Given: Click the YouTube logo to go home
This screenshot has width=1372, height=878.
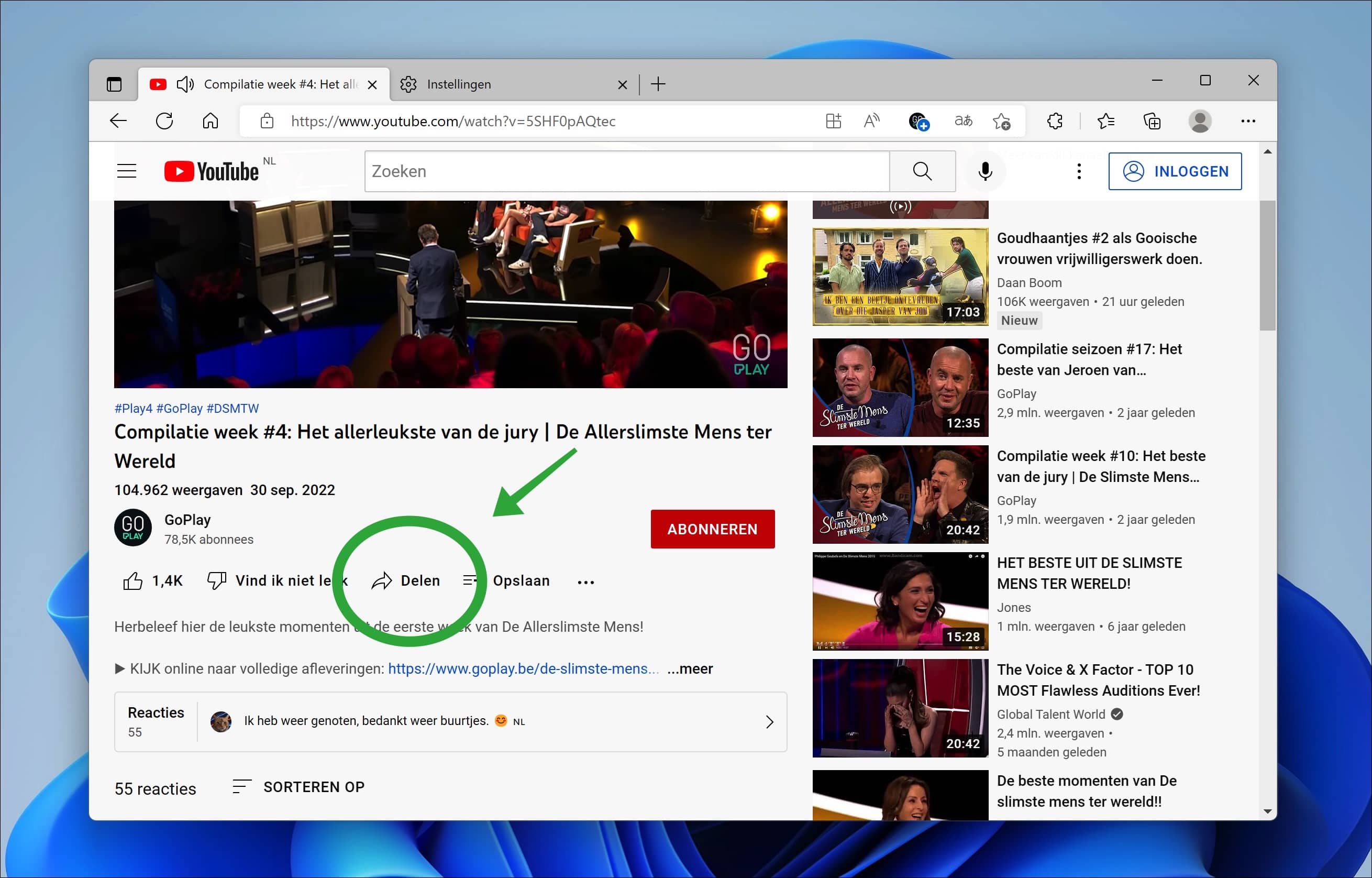Looking at the screenshot, I should coord(211,170).
